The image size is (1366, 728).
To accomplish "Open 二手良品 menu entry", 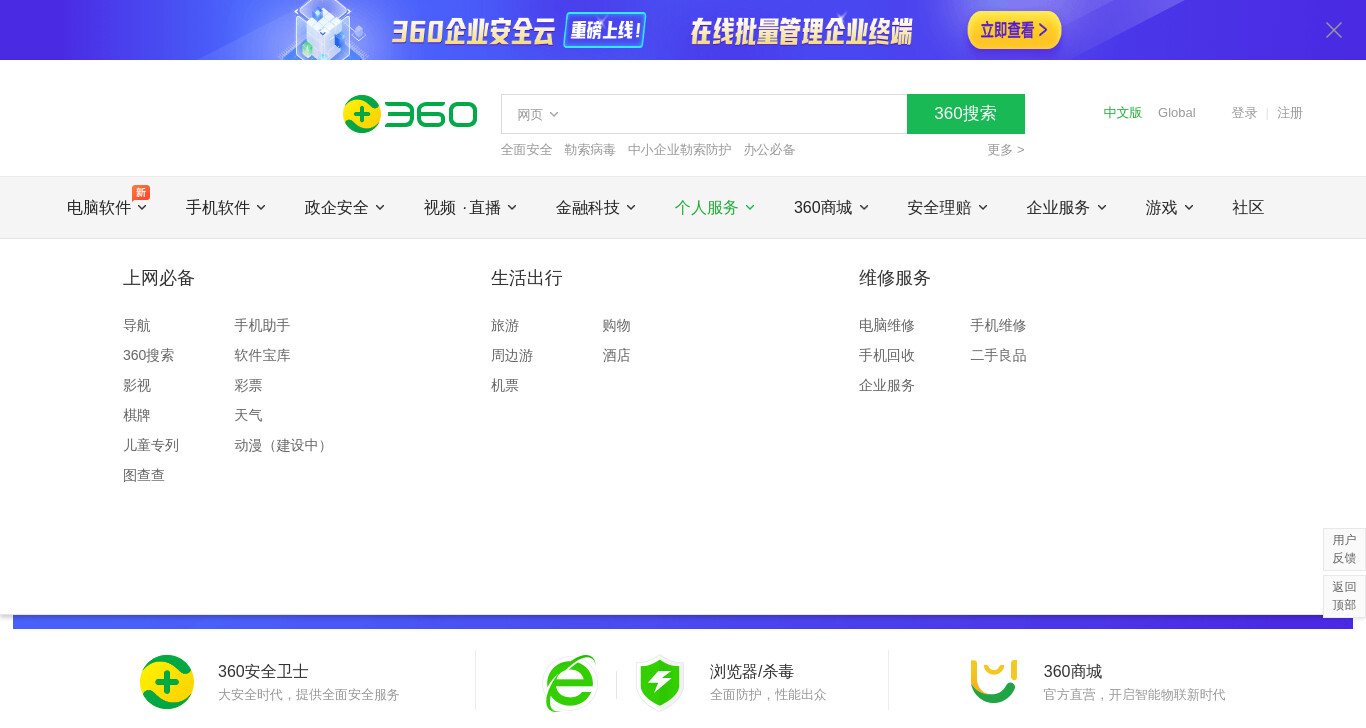I will [x=998, y=356].
